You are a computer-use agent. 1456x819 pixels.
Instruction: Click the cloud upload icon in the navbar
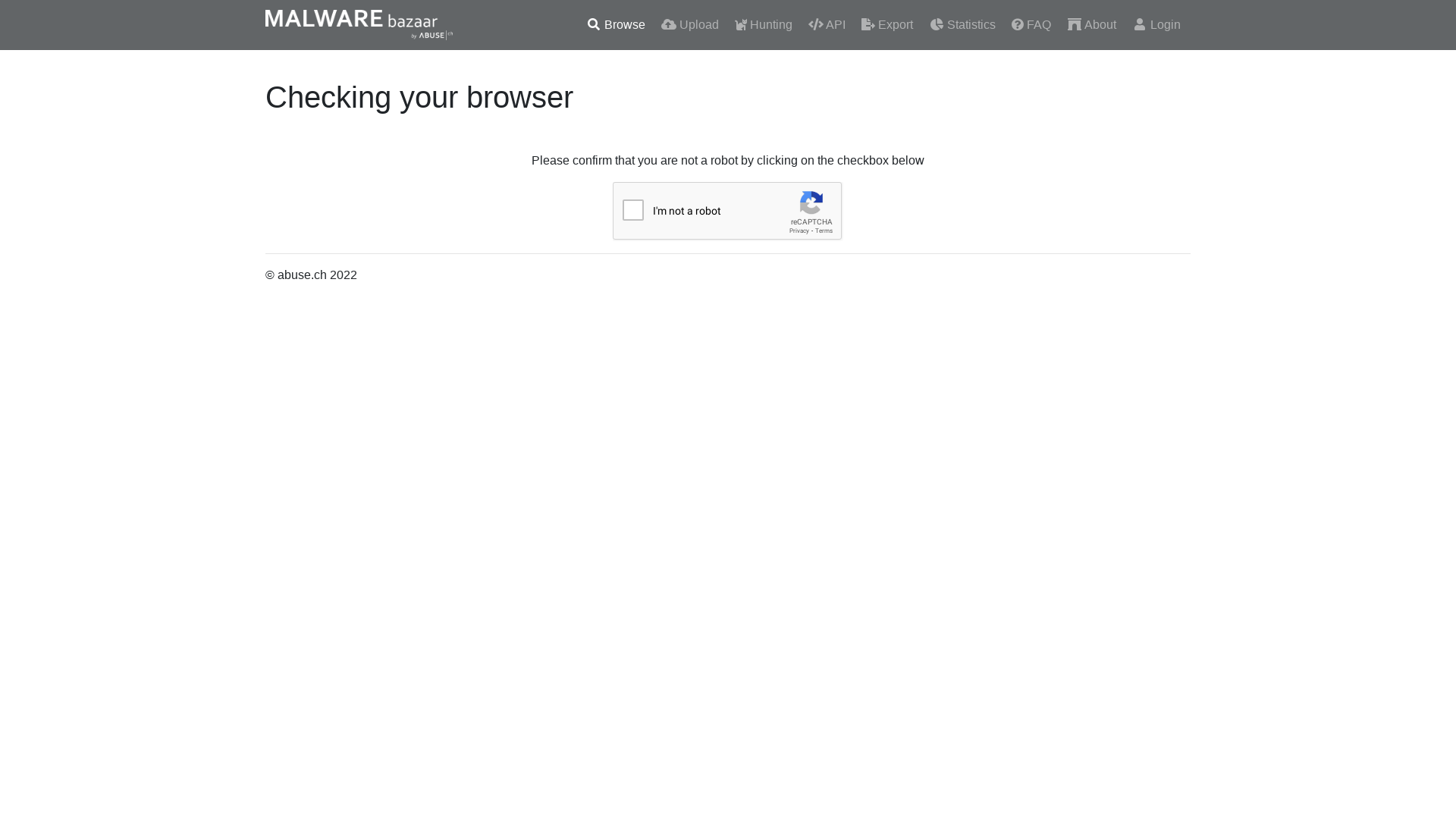click(x=668, y=24)
